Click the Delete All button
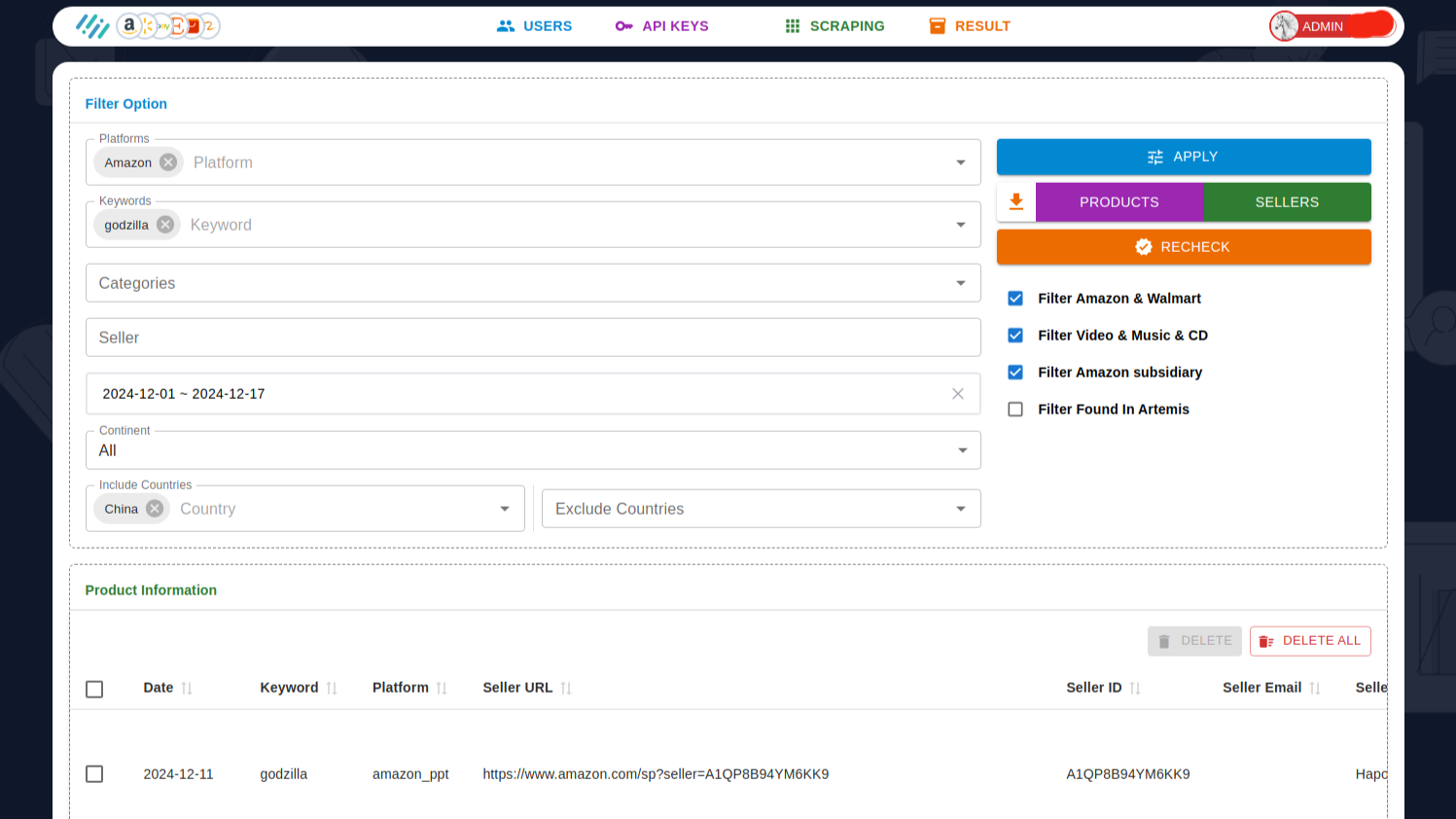 click(x=1310, y=641)
